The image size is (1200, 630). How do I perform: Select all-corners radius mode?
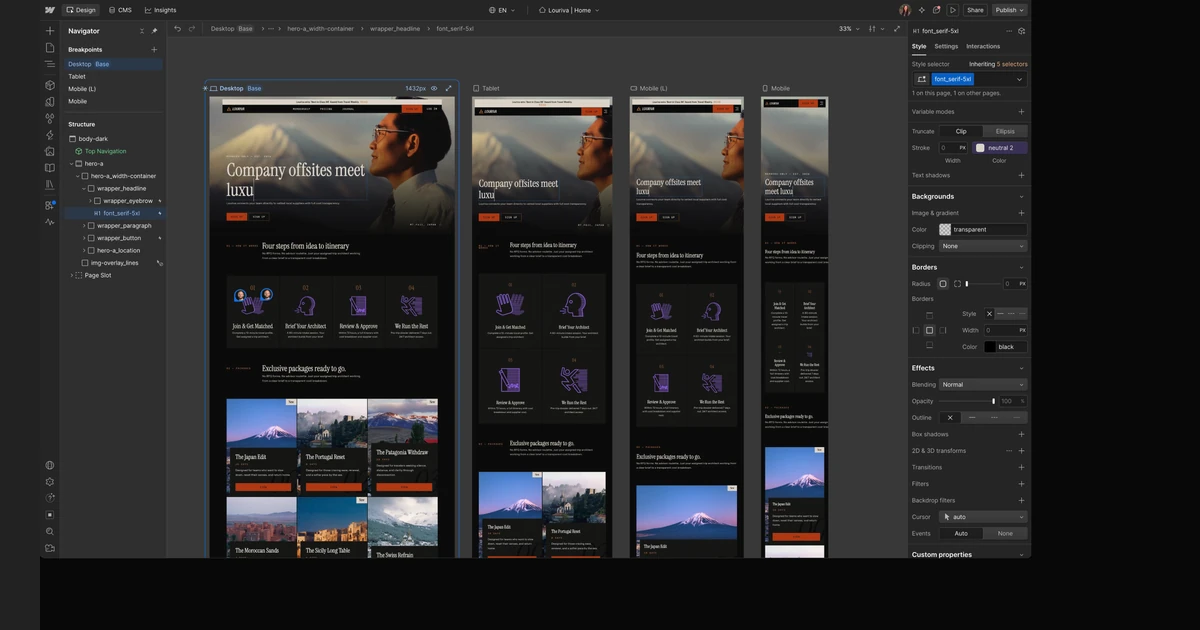[x=942, y=284]
